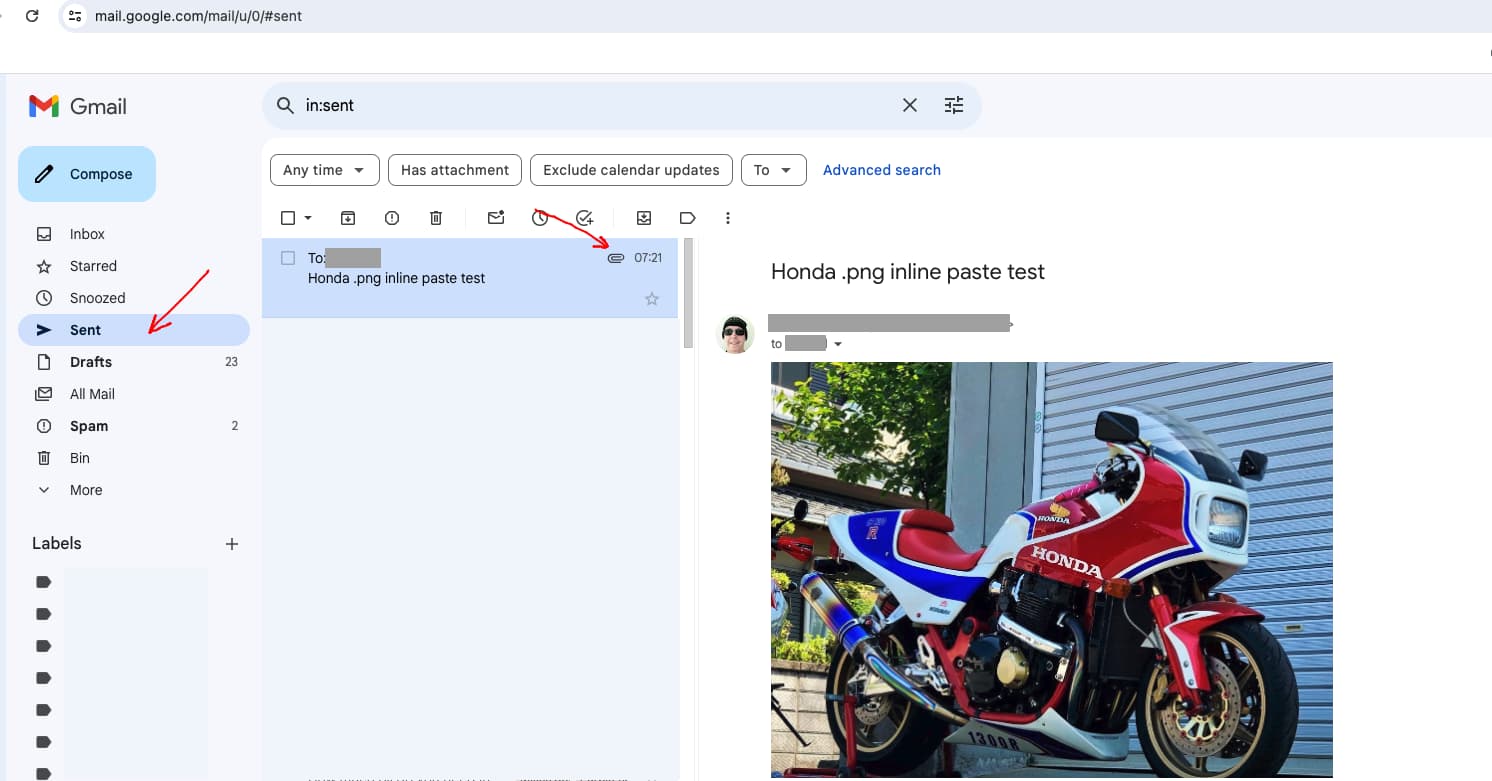Click the 07:21 timestamp of the email
This screenshot has width=1492, height=781.
(x=648, y=258)
